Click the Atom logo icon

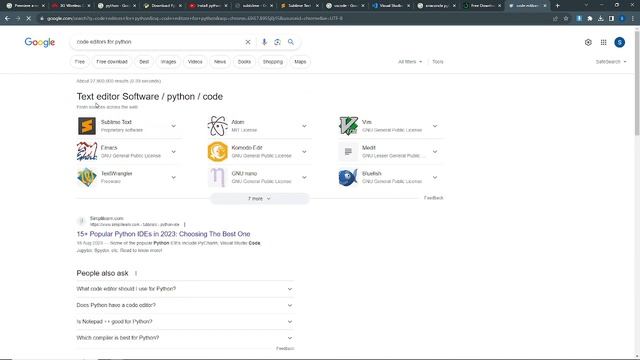(218, 126)
